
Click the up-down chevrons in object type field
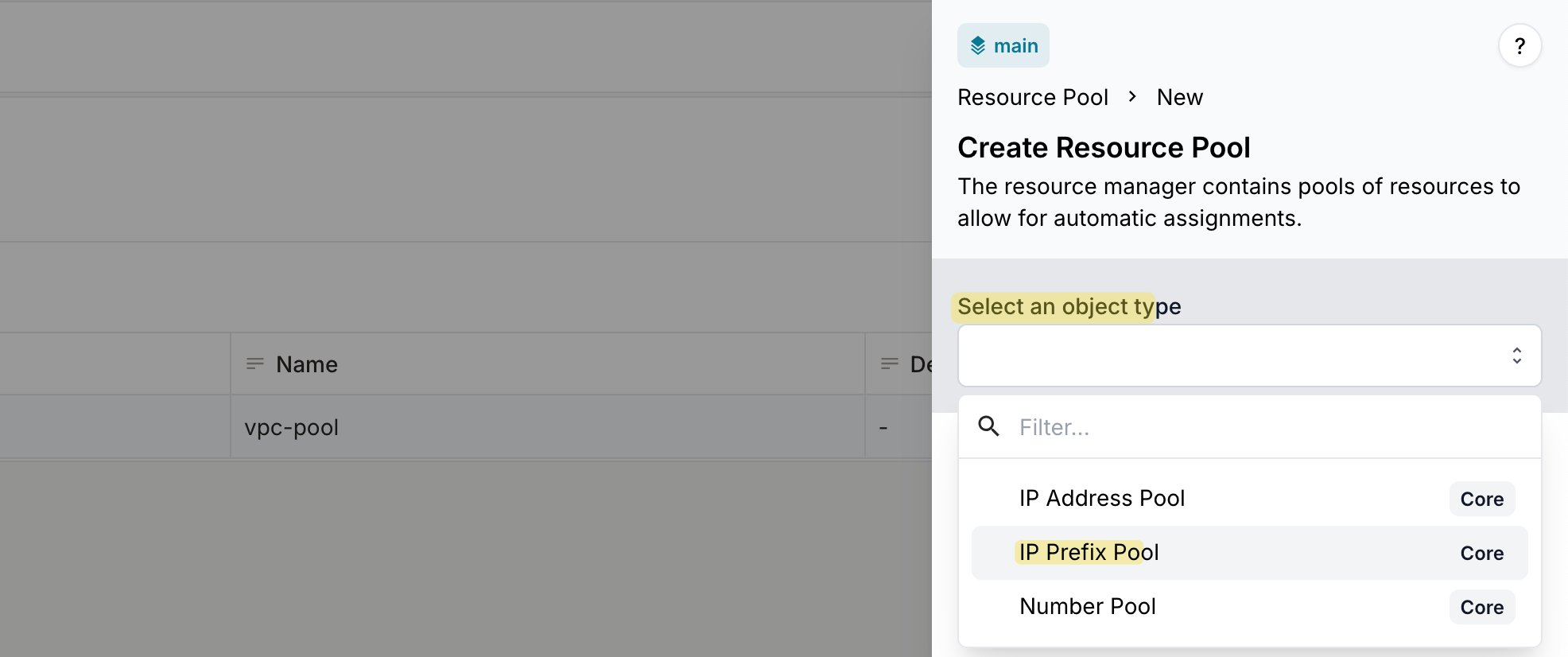[x=1516, y=356]
